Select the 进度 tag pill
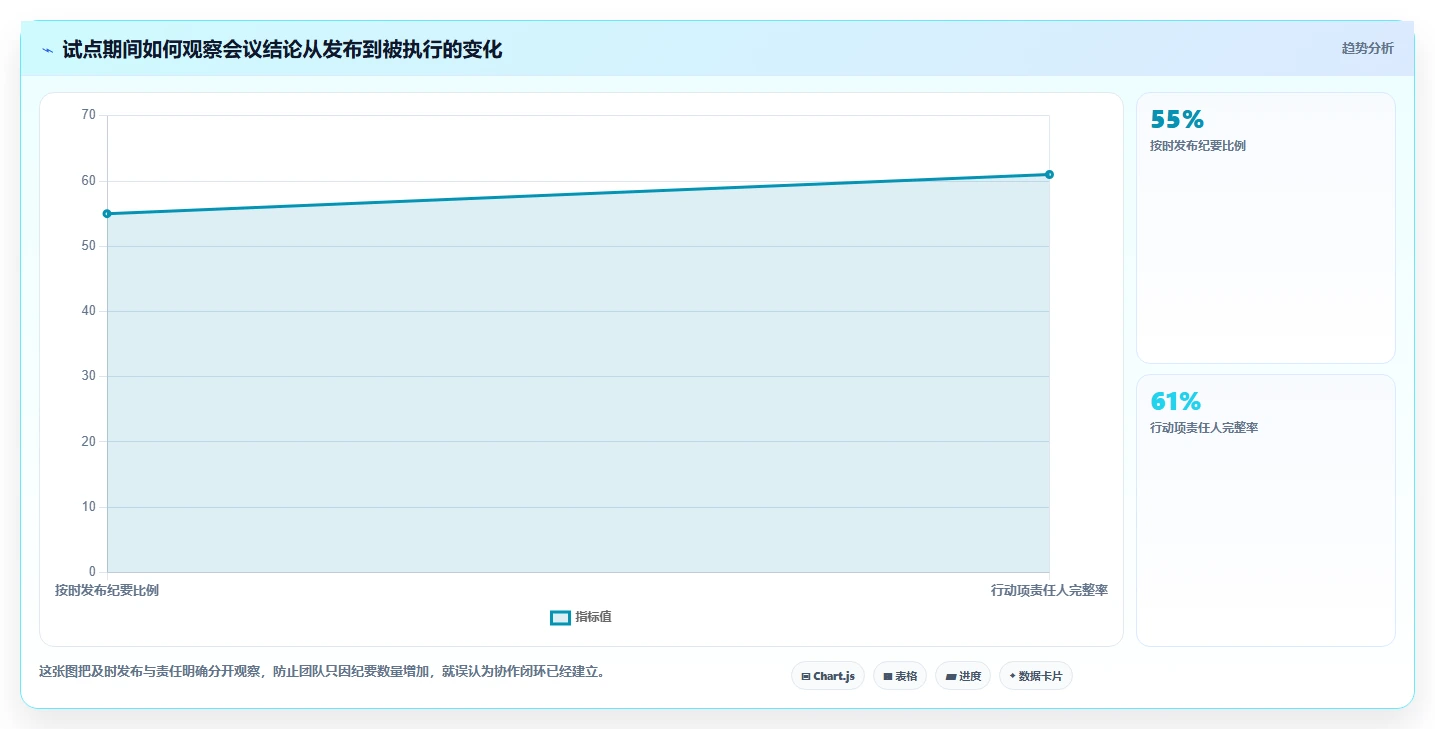 click(963, 676)
